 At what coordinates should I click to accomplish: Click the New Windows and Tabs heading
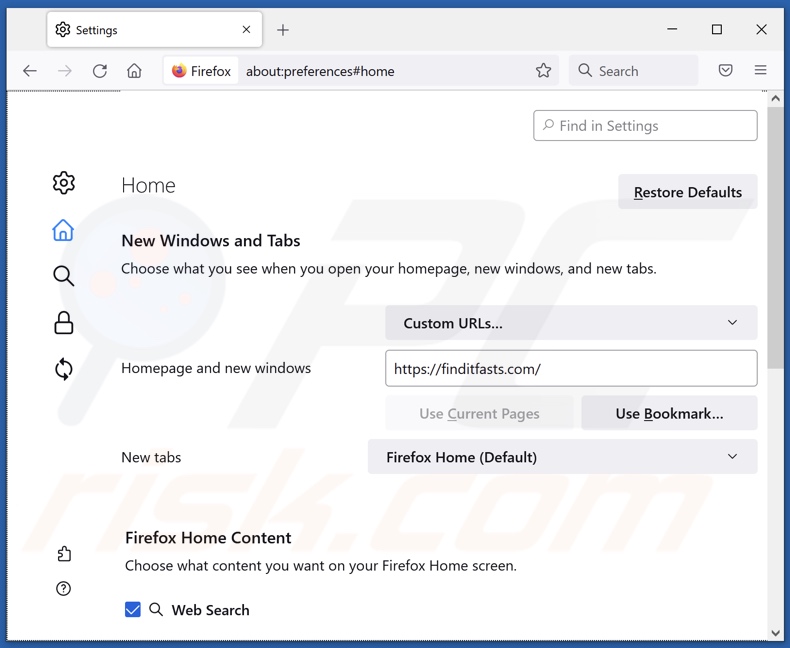(211, 240)
